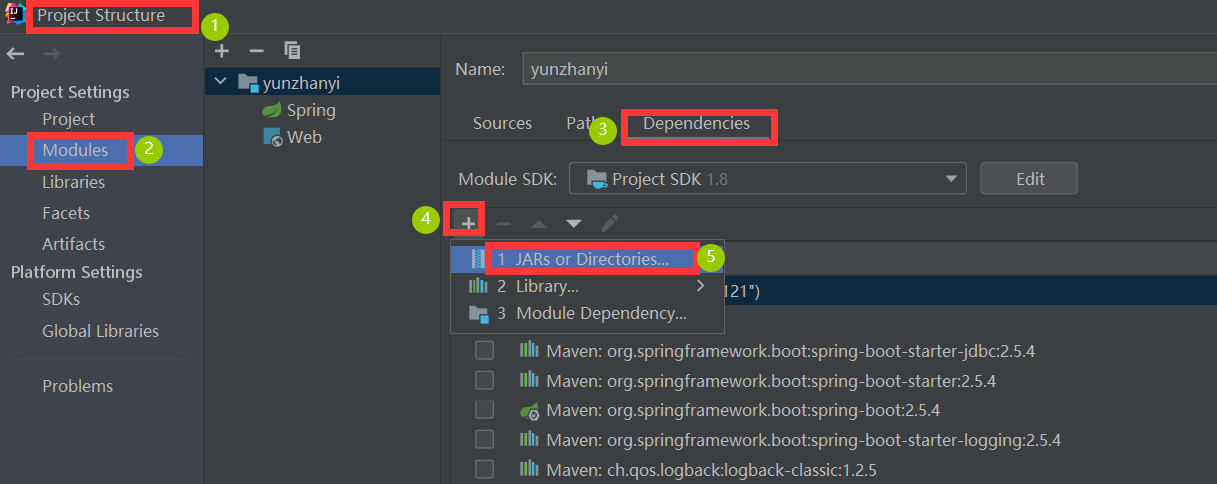Remove selected module with minus icon
This screenshot has height=484, width=1217.
click(257, 50)
